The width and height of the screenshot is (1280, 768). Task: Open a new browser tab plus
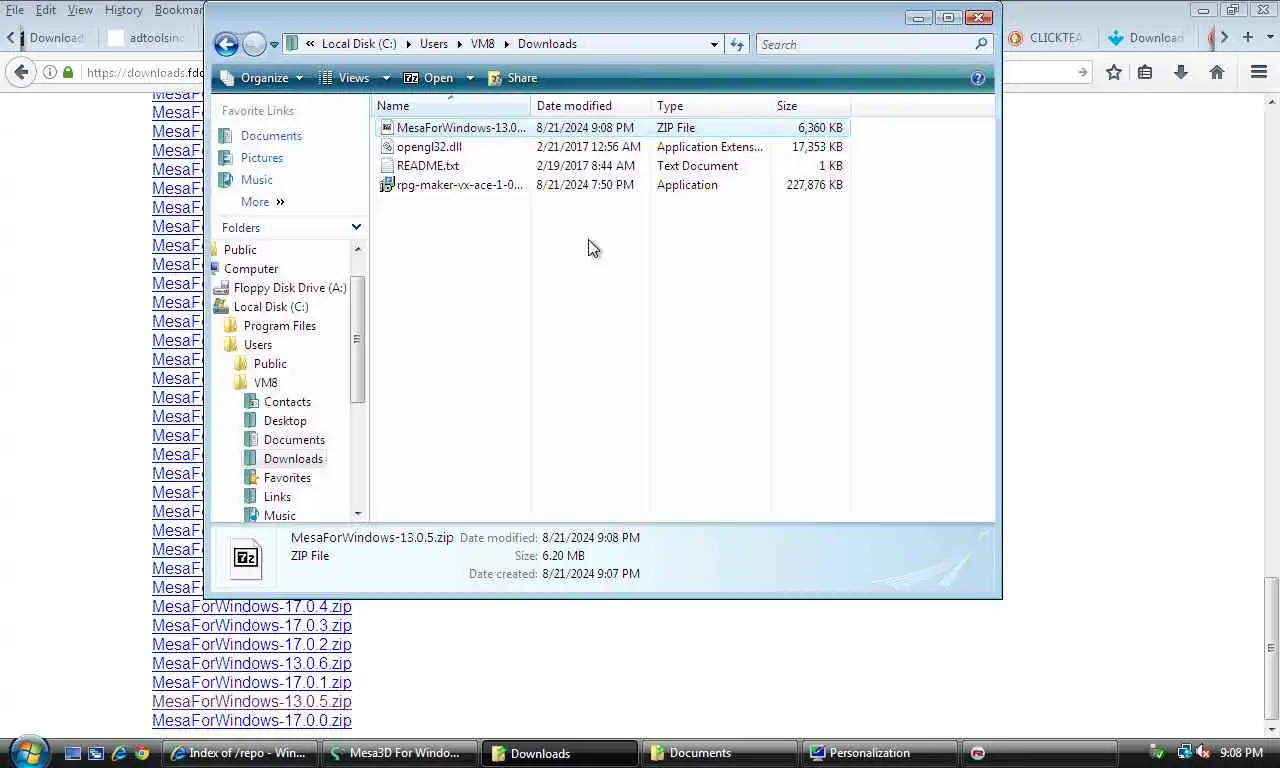point(1247,37)
